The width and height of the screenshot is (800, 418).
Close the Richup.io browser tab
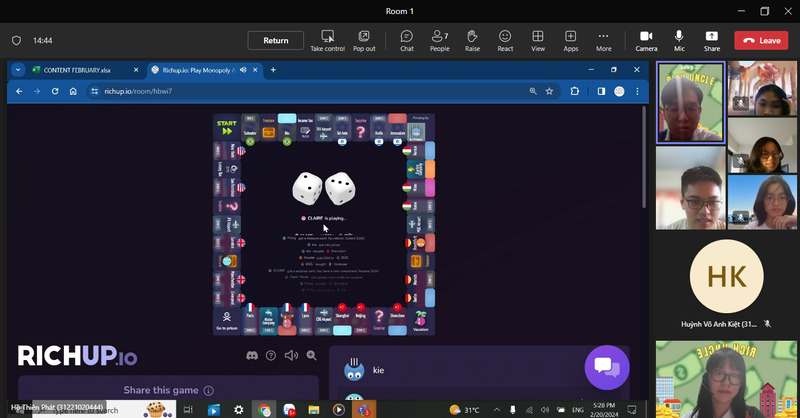click(x=256, y=70)
